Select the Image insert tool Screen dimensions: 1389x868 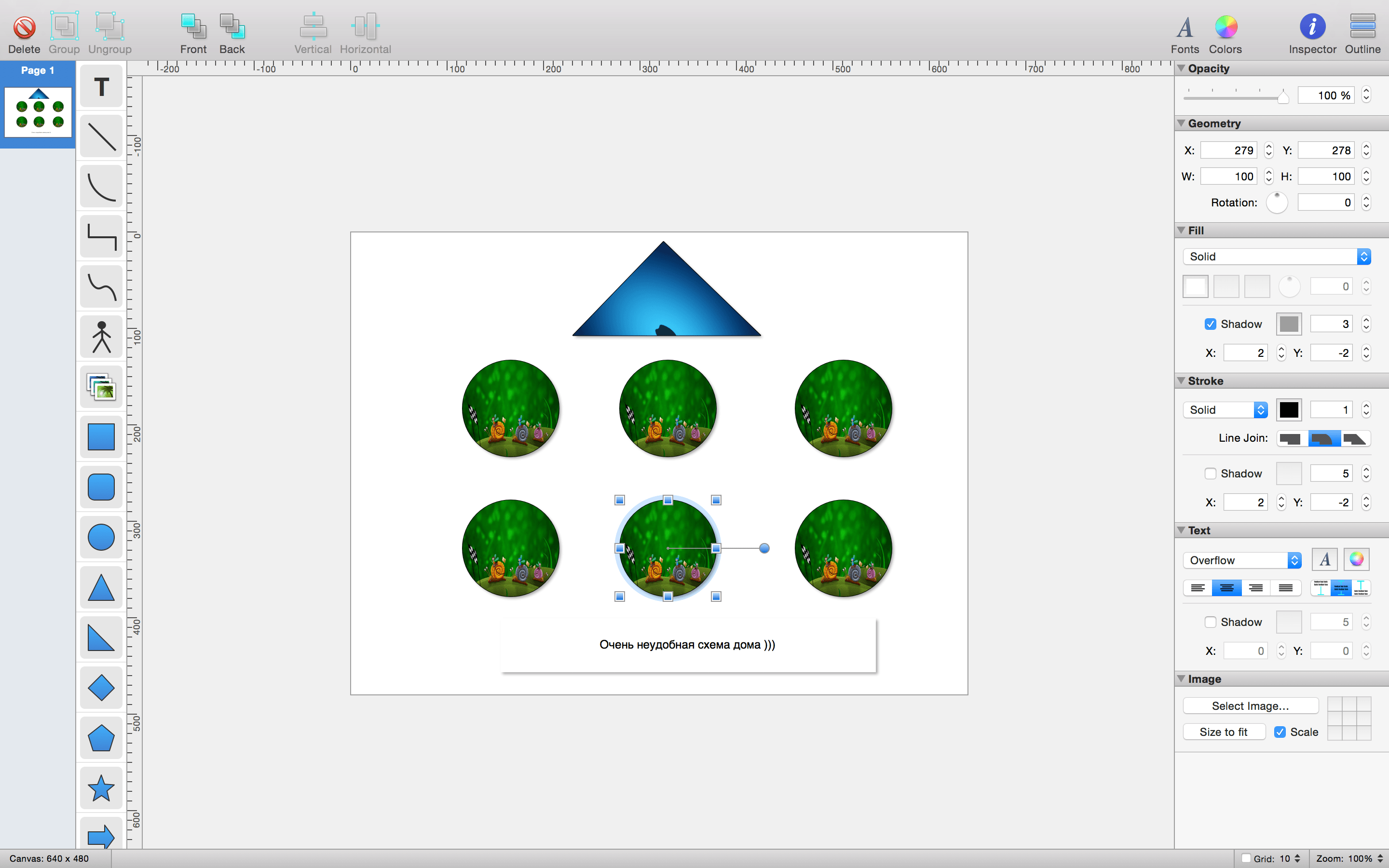[102, 387]
